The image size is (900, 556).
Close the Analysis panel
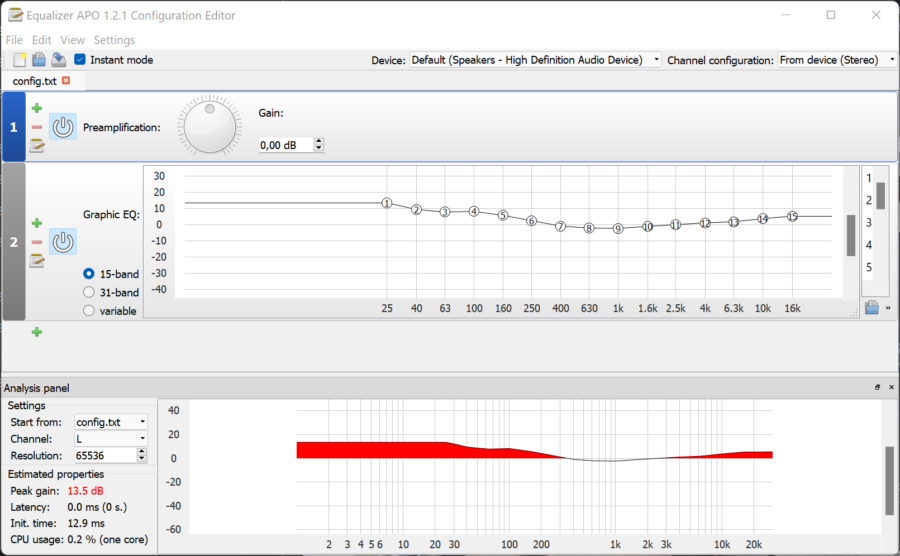click(891, 387)
